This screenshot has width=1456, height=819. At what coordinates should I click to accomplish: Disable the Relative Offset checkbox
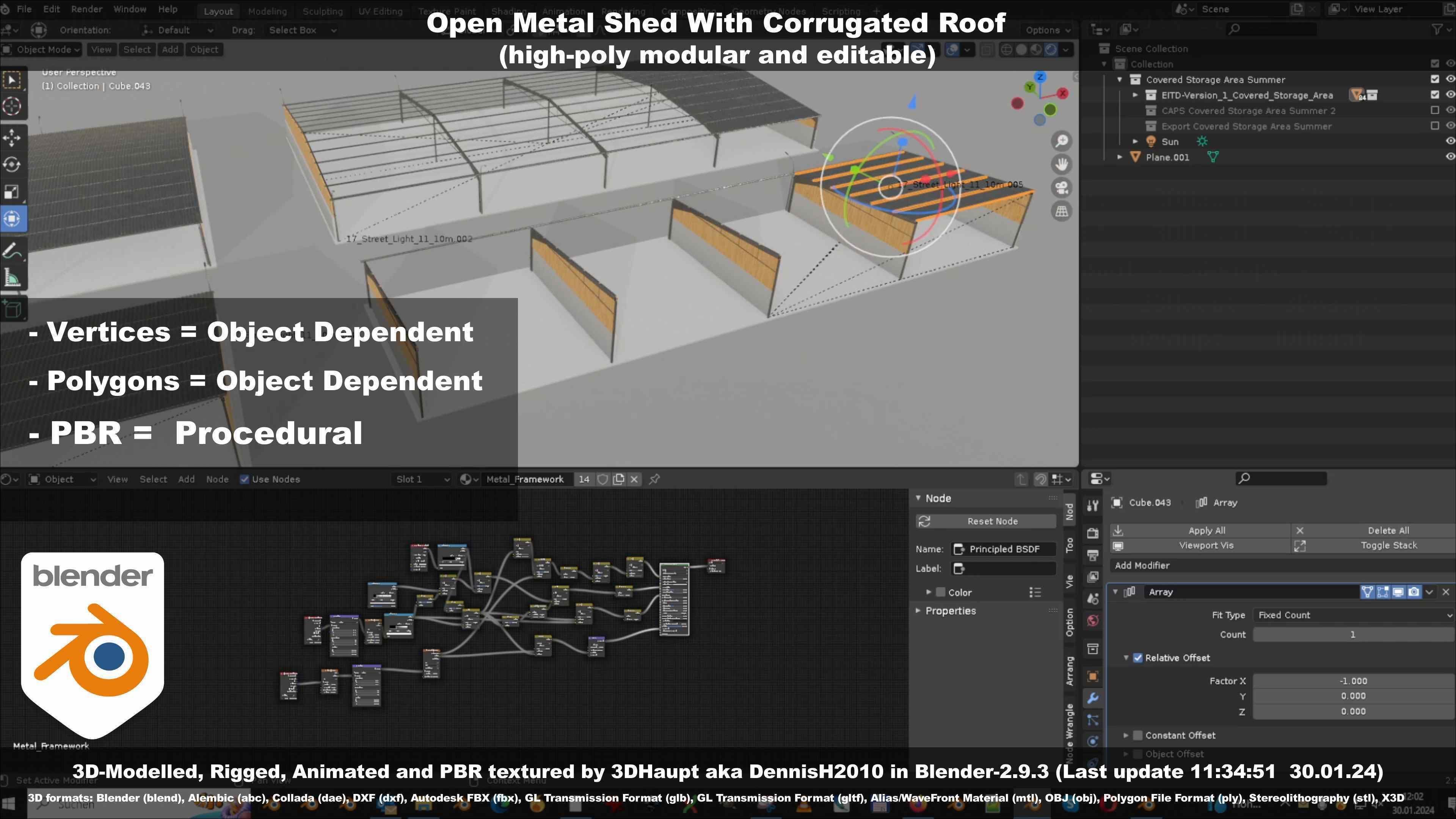pyautogui.click(x=1138, y=658)
